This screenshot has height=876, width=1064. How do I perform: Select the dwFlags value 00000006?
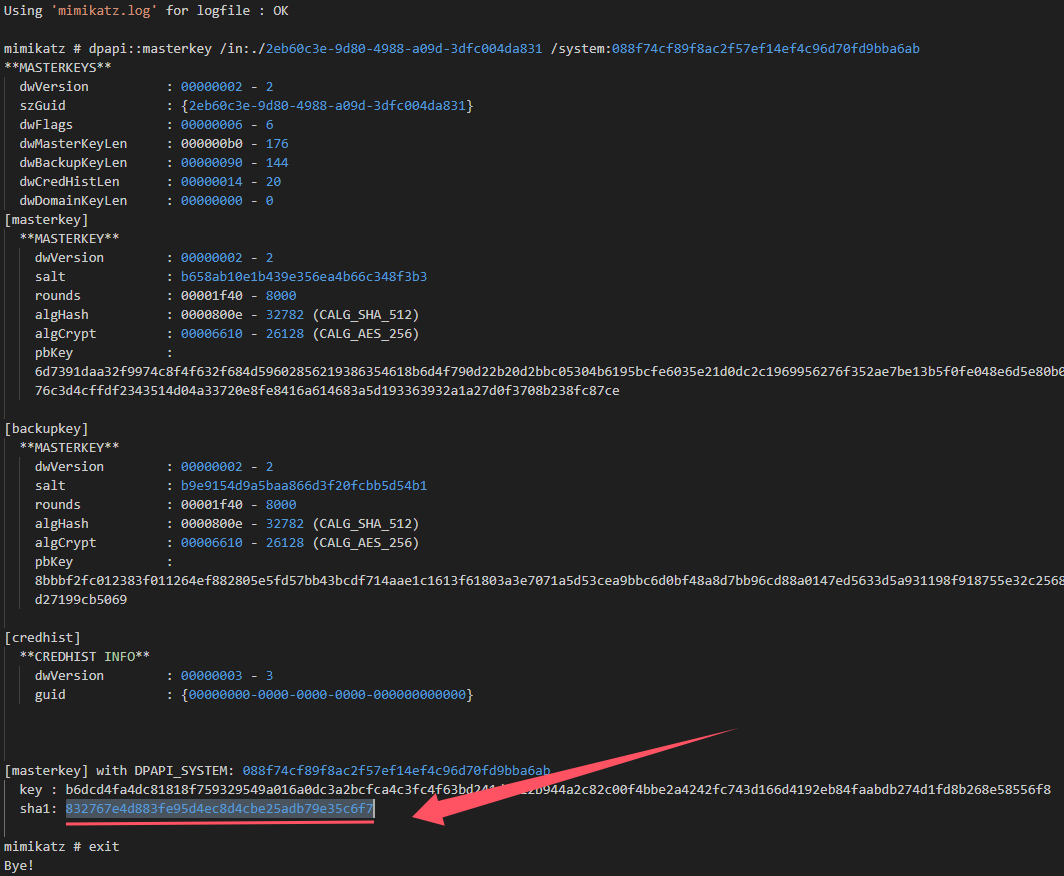tap(213, 125)
